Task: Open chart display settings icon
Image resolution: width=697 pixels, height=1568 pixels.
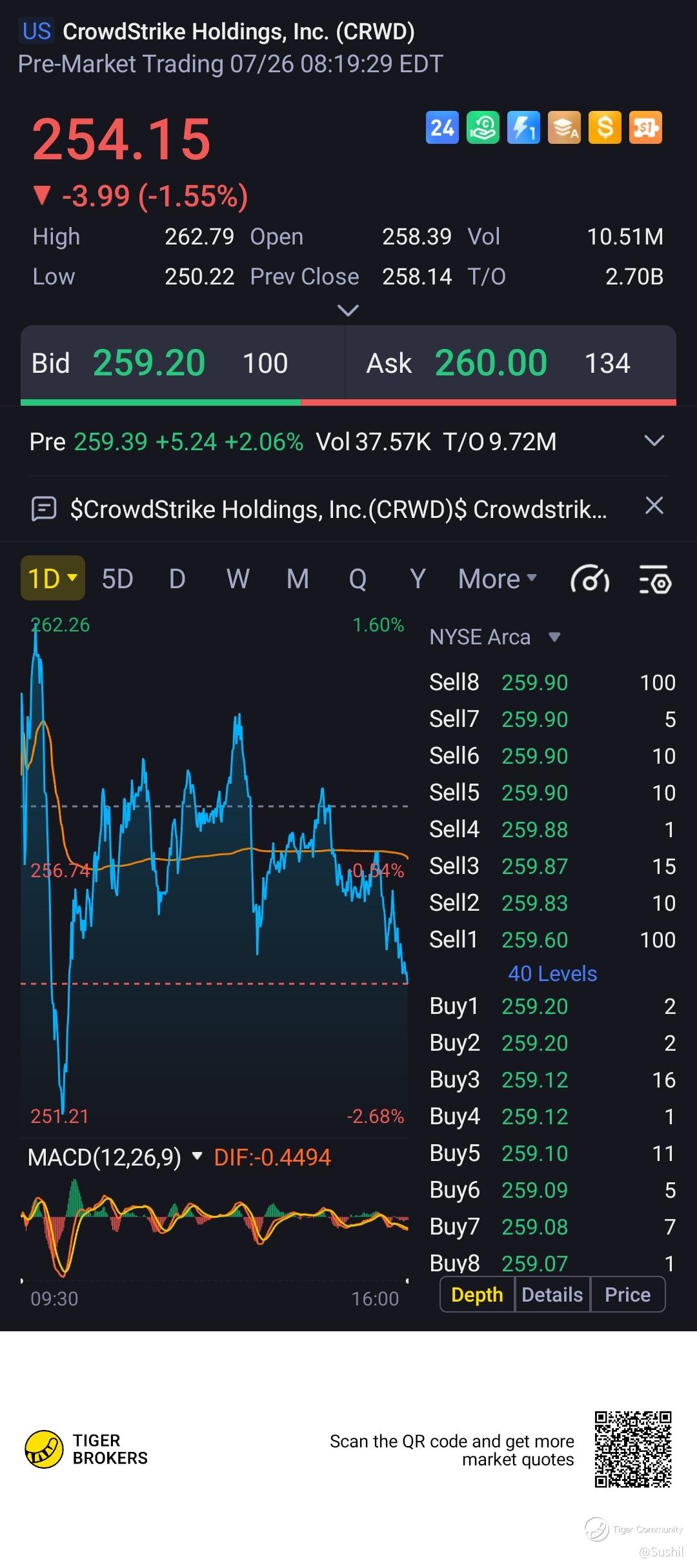Action: point(655,579)
